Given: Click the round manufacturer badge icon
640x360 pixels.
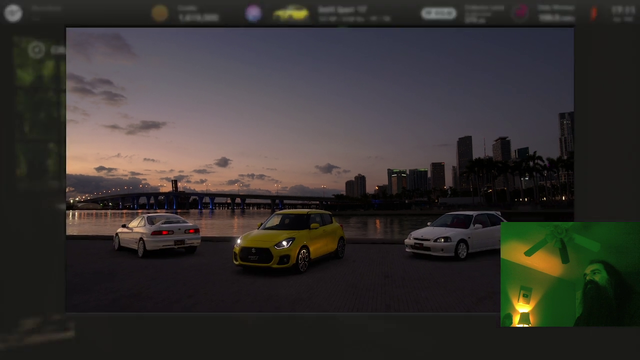Looking at the screenshot, I should pos(253,13).
